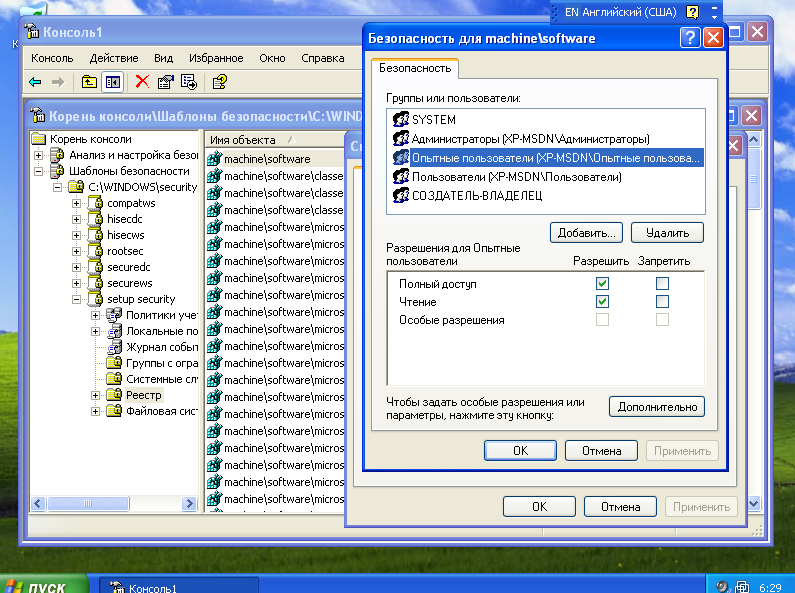Screen dimensions: 795x593
Task: Click the compatws template icon
Action: [x=95, y=203]
